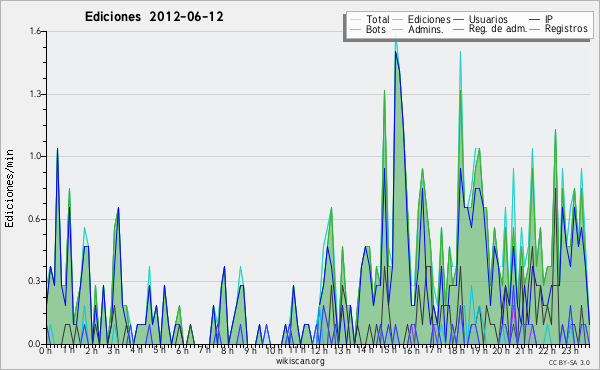Click the blue Usuarios line swatch
Image resolution: width=600 pixels, height=370 pixels.
pyautogui.click(x=458, y=20)
